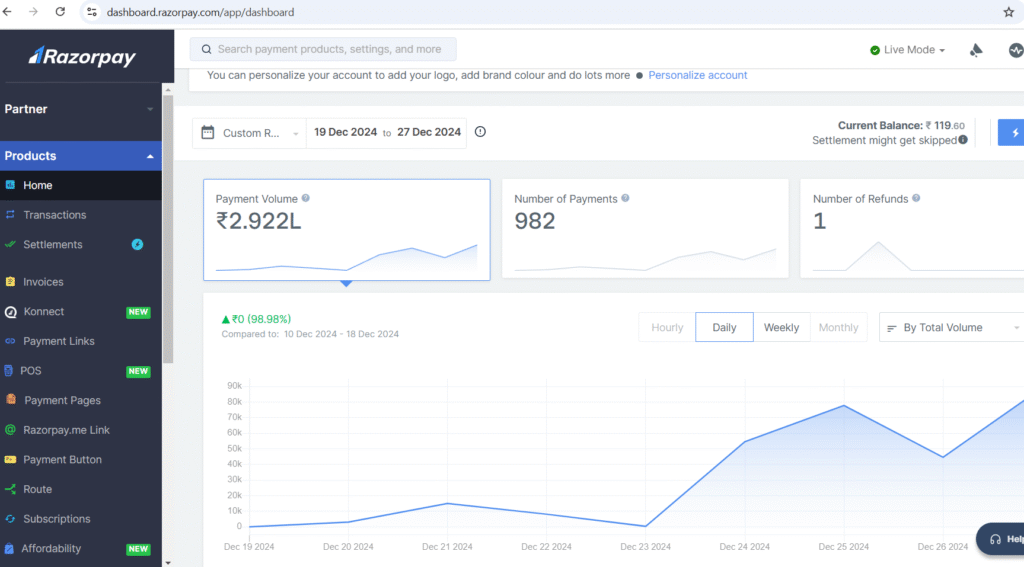Click the announcements icon beside Live Mode

coord(976,50)
